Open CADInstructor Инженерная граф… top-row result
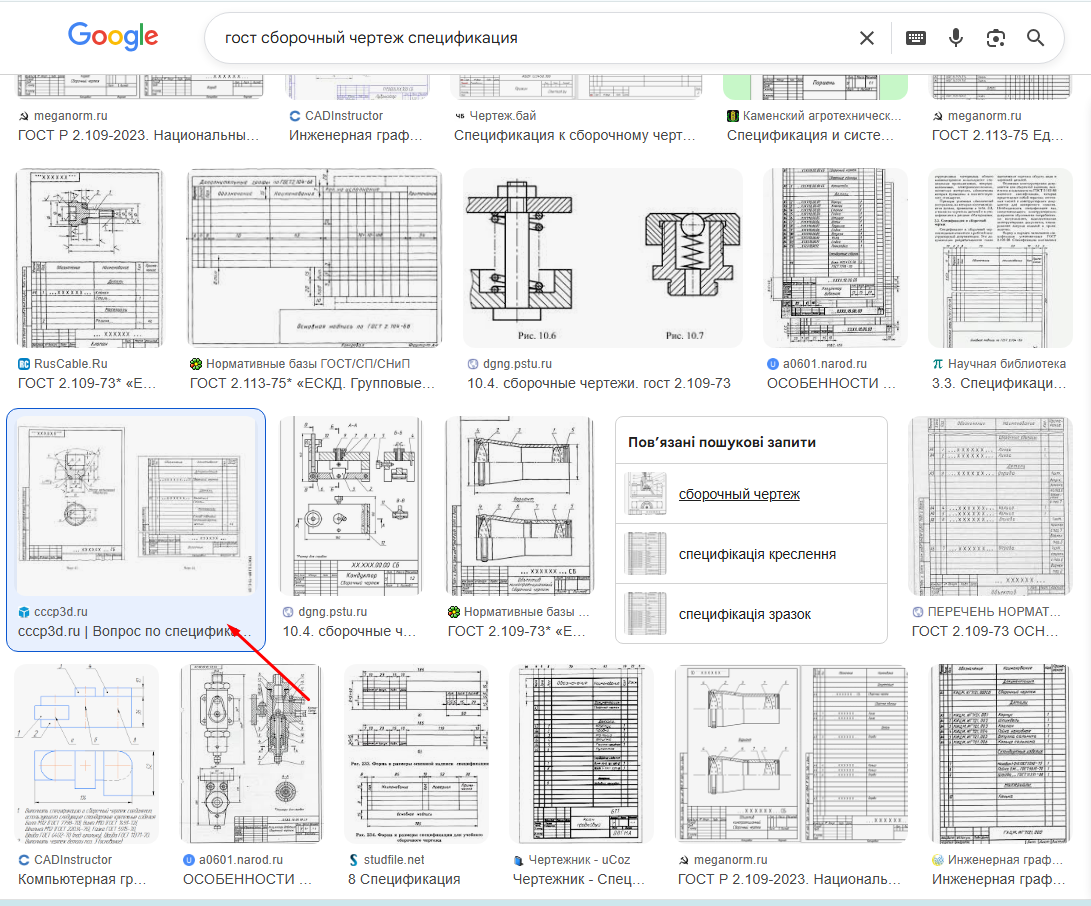Viewport: 1091px width, 906px height. click(356, 135)
